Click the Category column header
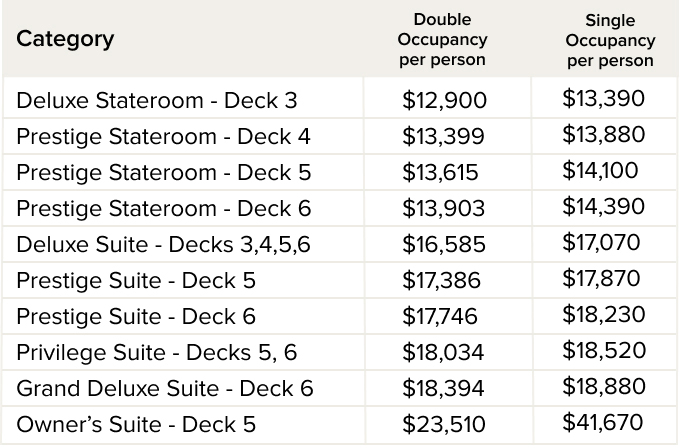This screenshot has height=448, width=681. [x=65, y=40]
